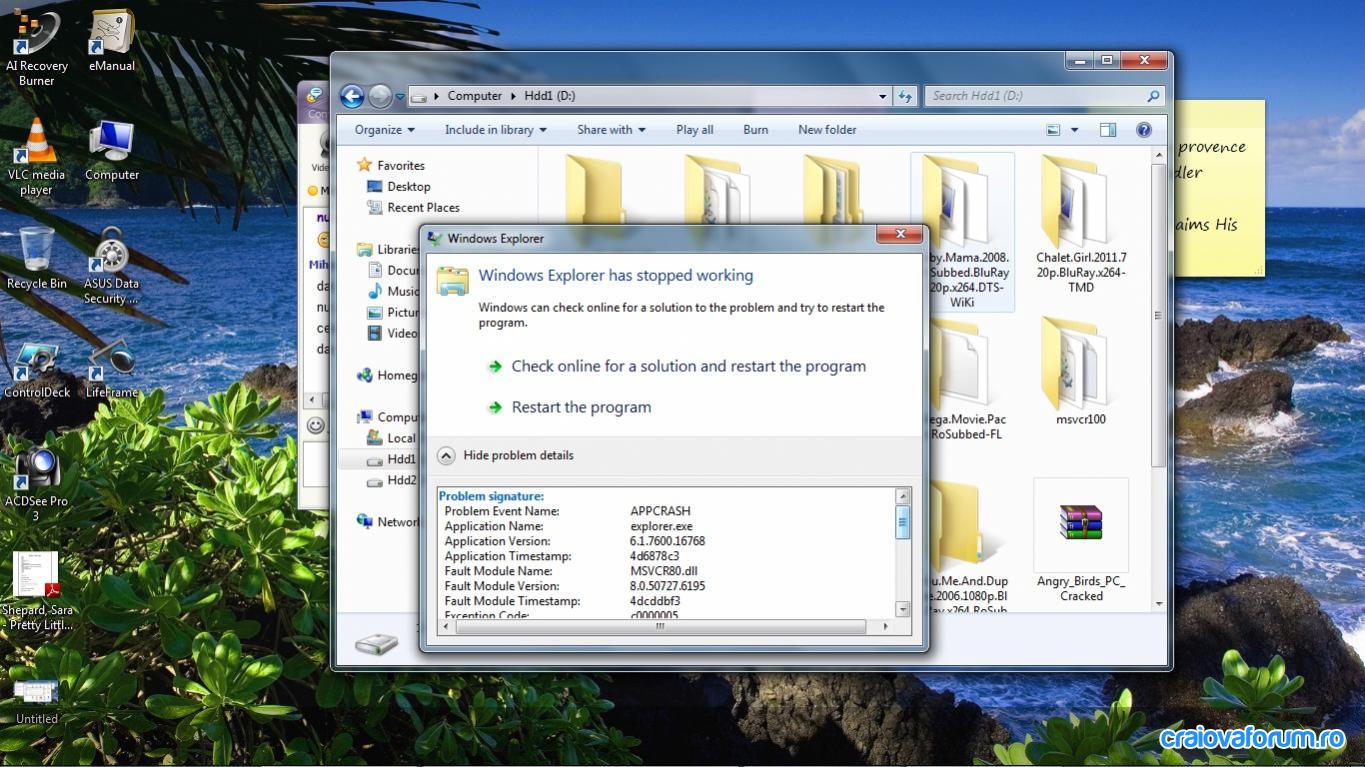Select Network in navigation pane
The image size is (1365, 767).
388,522
